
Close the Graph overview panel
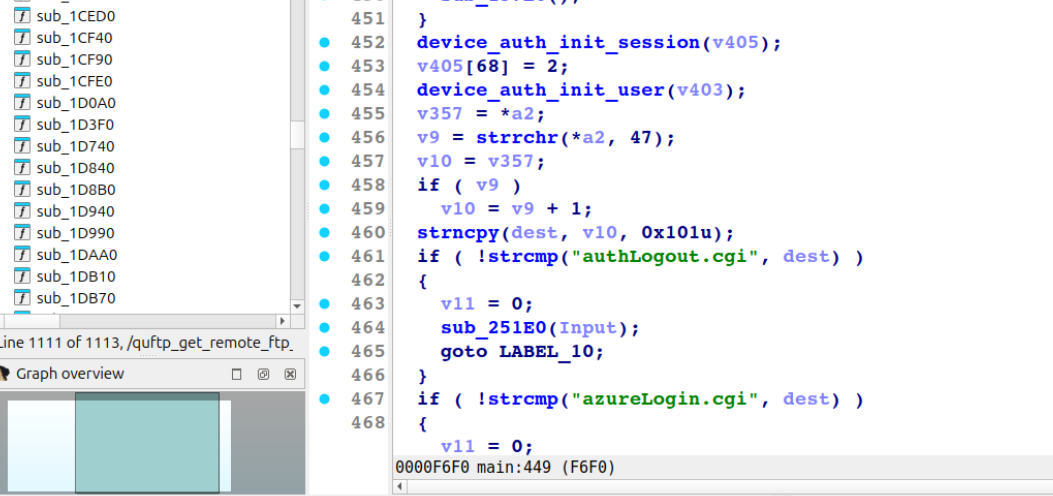290,374
